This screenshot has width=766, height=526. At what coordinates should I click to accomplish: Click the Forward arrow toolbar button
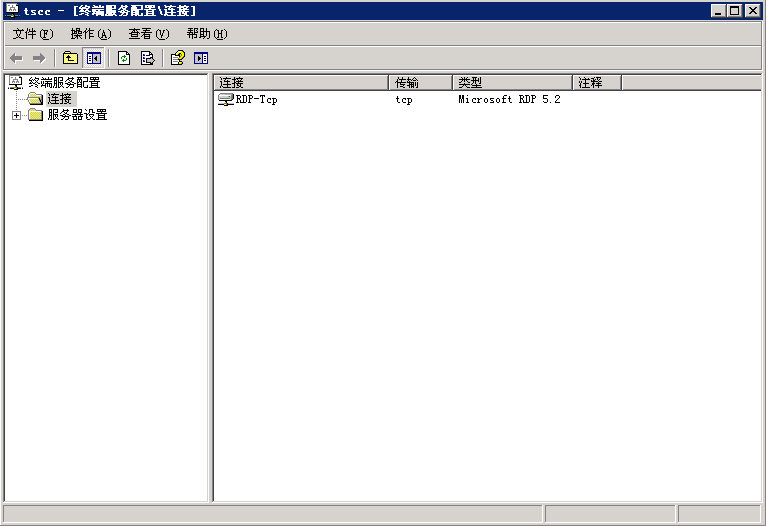pos(39,59)
